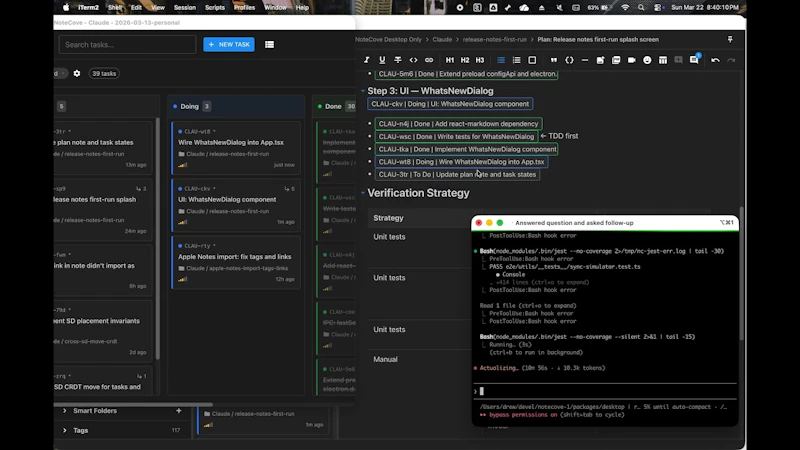
Task: Insert a link from toolbar
Action: [x=429, y=60]
